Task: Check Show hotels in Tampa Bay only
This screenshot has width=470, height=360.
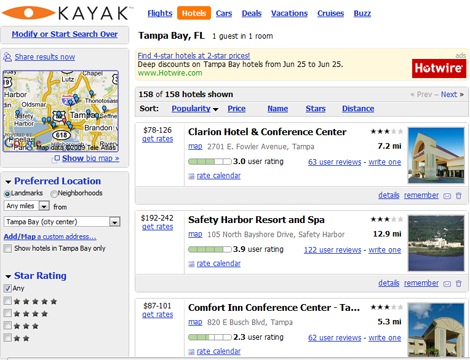Action: point(8,248)
